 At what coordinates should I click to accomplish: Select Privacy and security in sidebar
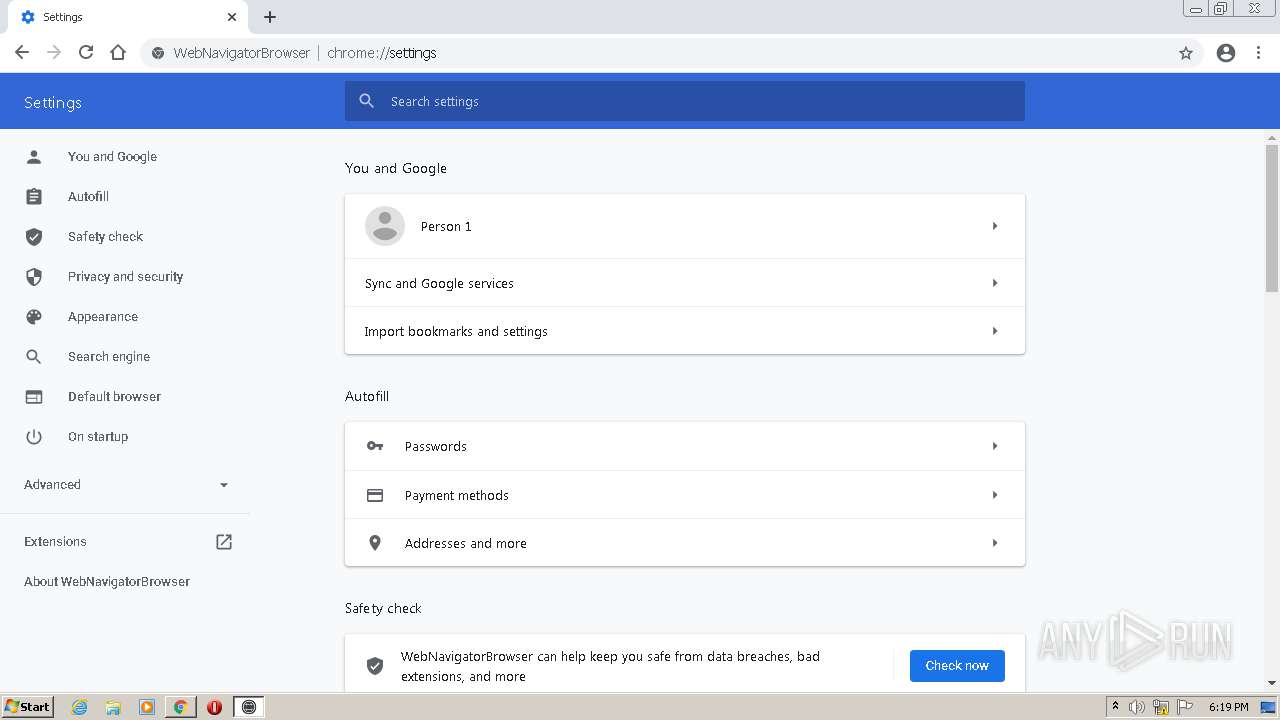point(125,277)
